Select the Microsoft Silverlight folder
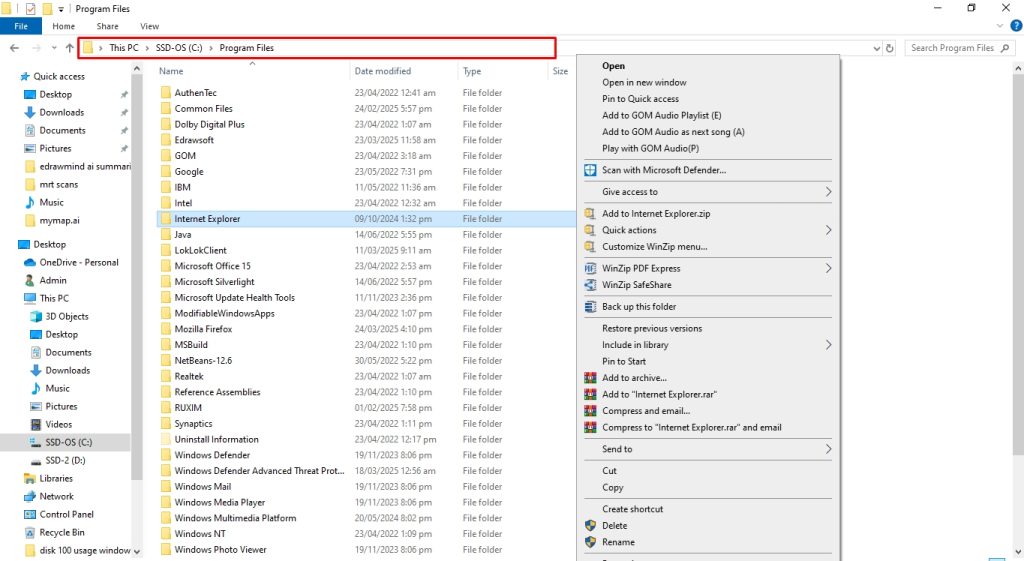Viewport: 1024px width, 561px height. coord(214,281)
